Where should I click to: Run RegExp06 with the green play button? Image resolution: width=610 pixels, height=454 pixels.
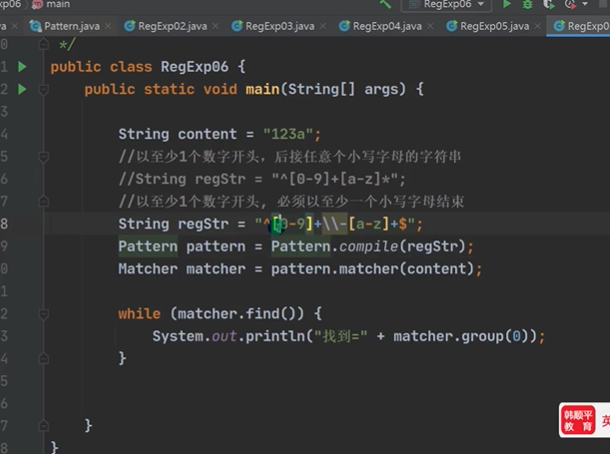coord(507,4)
